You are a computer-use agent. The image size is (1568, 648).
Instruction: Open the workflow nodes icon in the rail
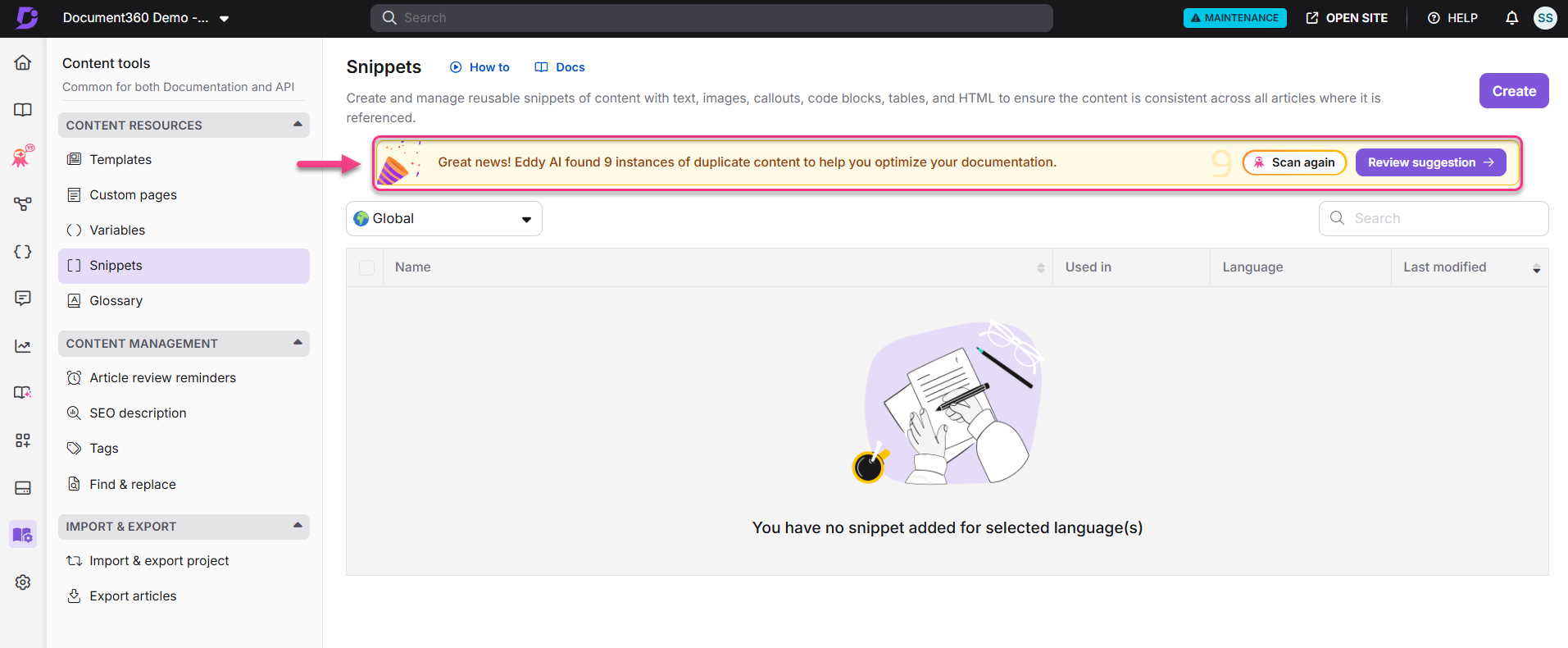pyautogui.click(x=23, y=203)
